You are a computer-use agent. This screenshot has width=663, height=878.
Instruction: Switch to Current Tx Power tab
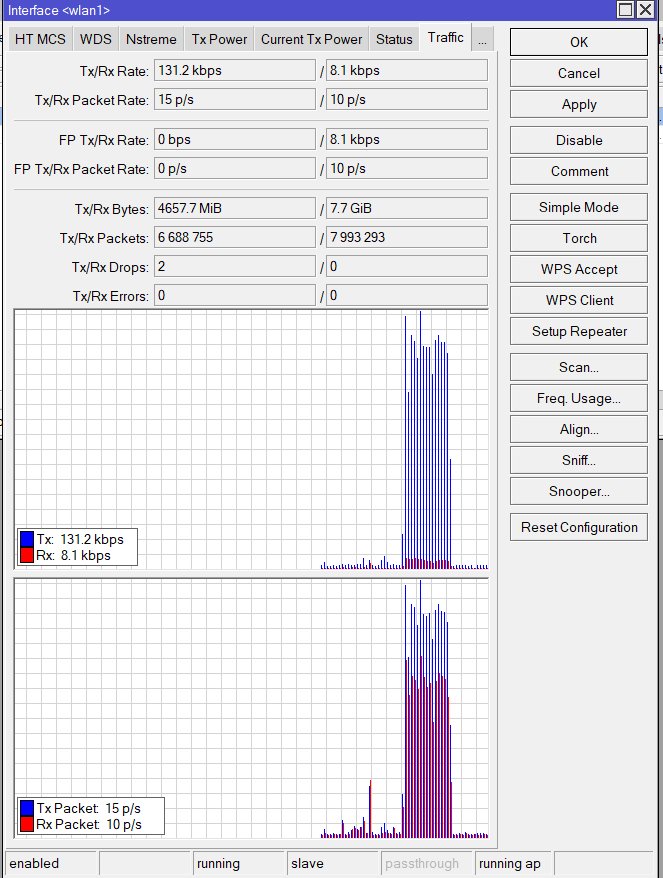[x=311, y=39]
